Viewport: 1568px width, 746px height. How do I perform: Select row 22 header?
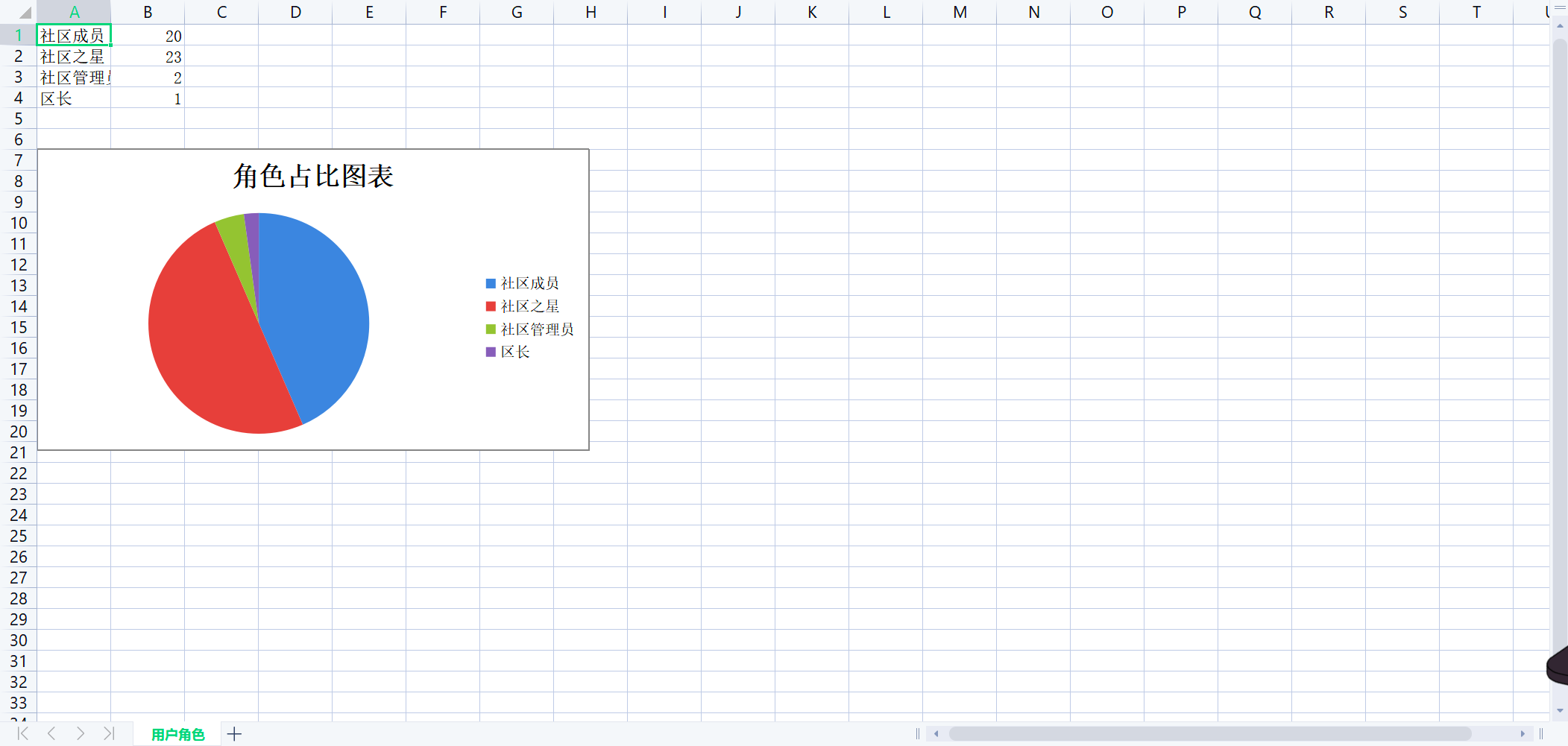pos(18,473)
